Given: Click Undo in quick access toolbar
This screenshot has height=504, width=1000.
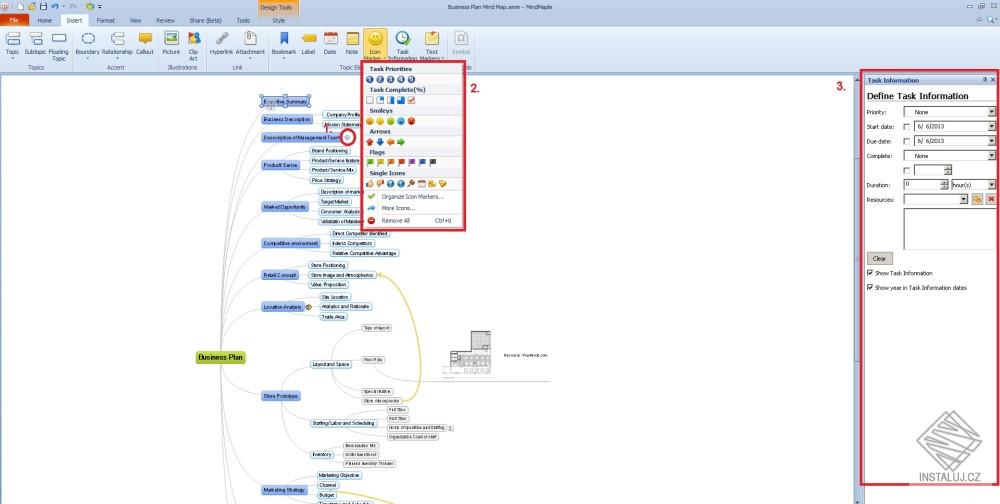Looking at the screenshot, I should (54, 6).
